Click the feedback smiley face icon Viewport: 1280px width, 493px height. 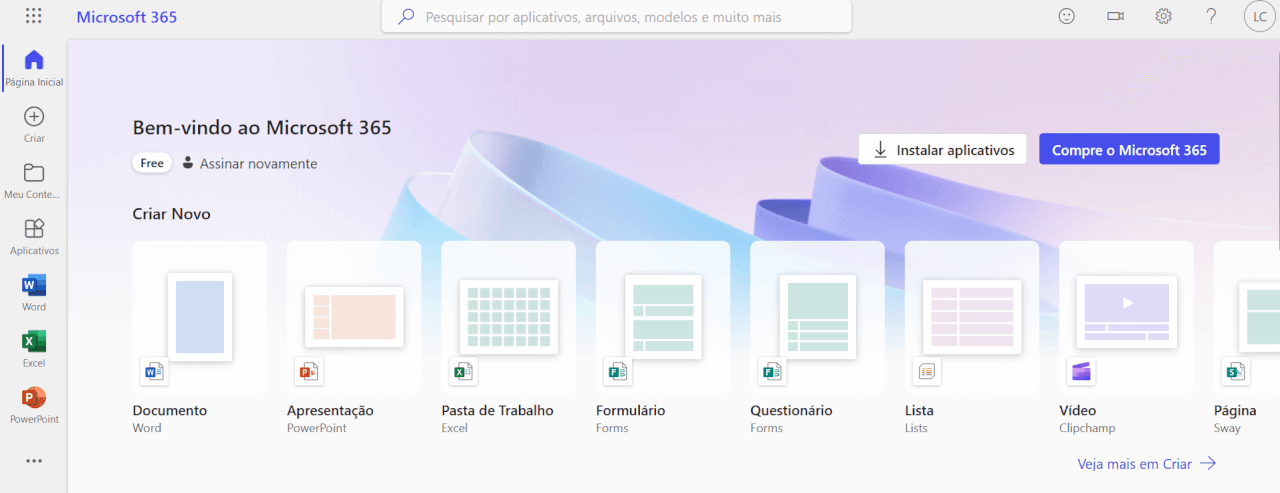point(1067,16)
